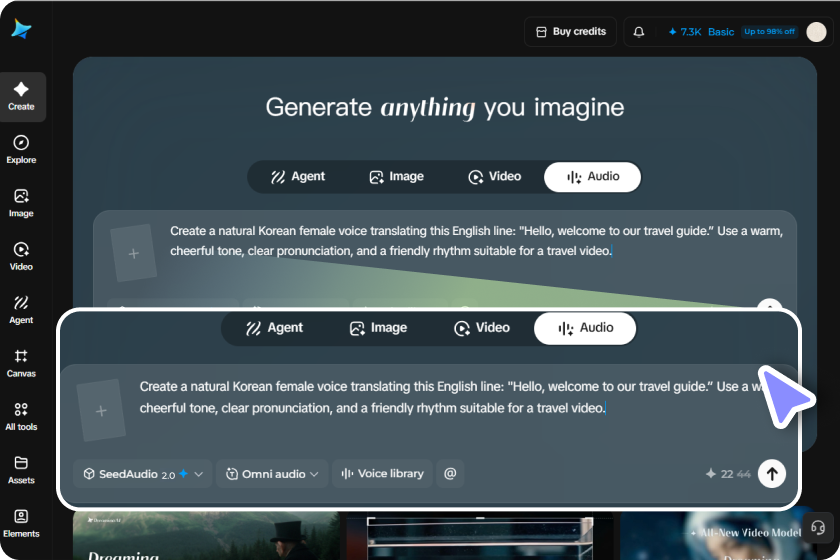Screen dimensions: 840x560
Task: Click into the upper prompt text under the headline
Action: pyautogui.click(x=476, y=241)
